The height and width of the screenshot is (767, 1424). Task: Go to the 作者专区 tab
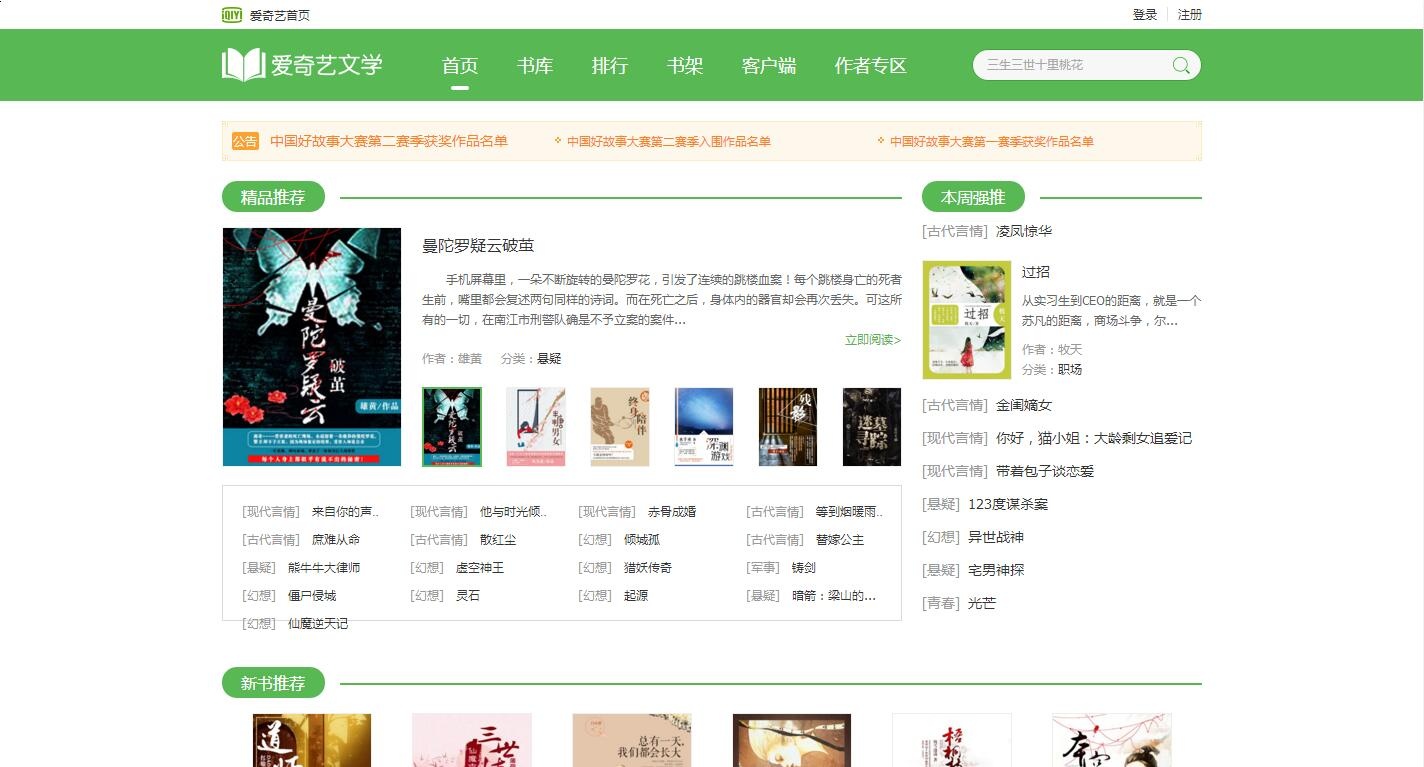(x=871, y=66)
